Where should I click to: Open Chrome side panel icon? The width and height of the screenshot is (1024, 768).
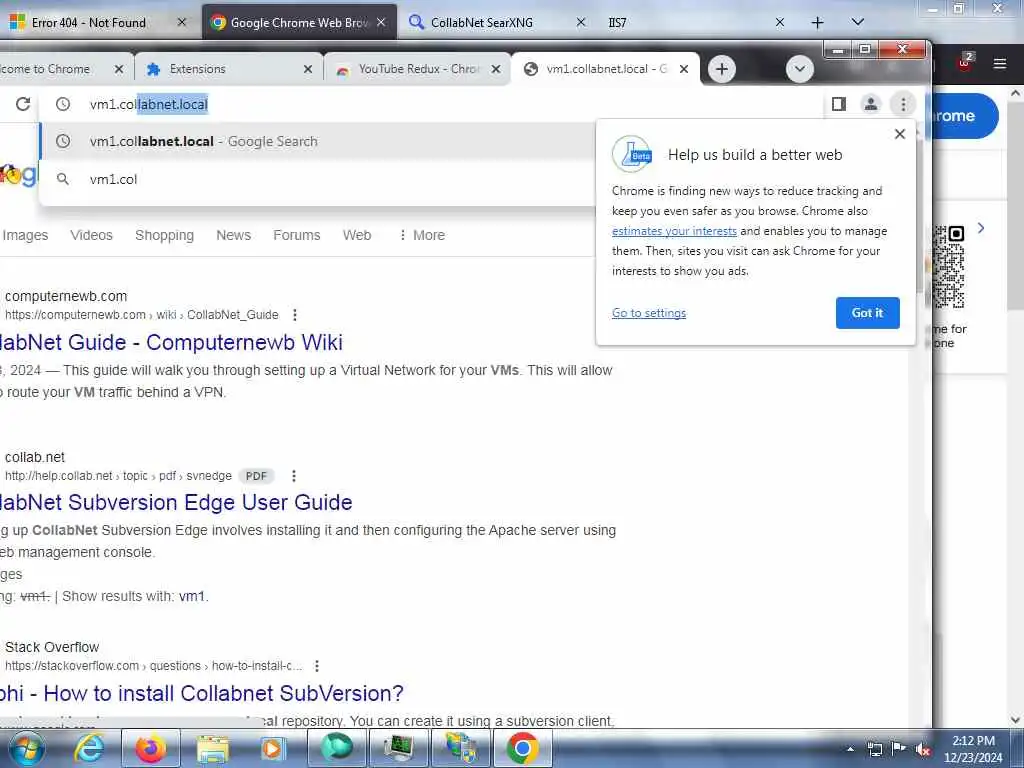839,104
